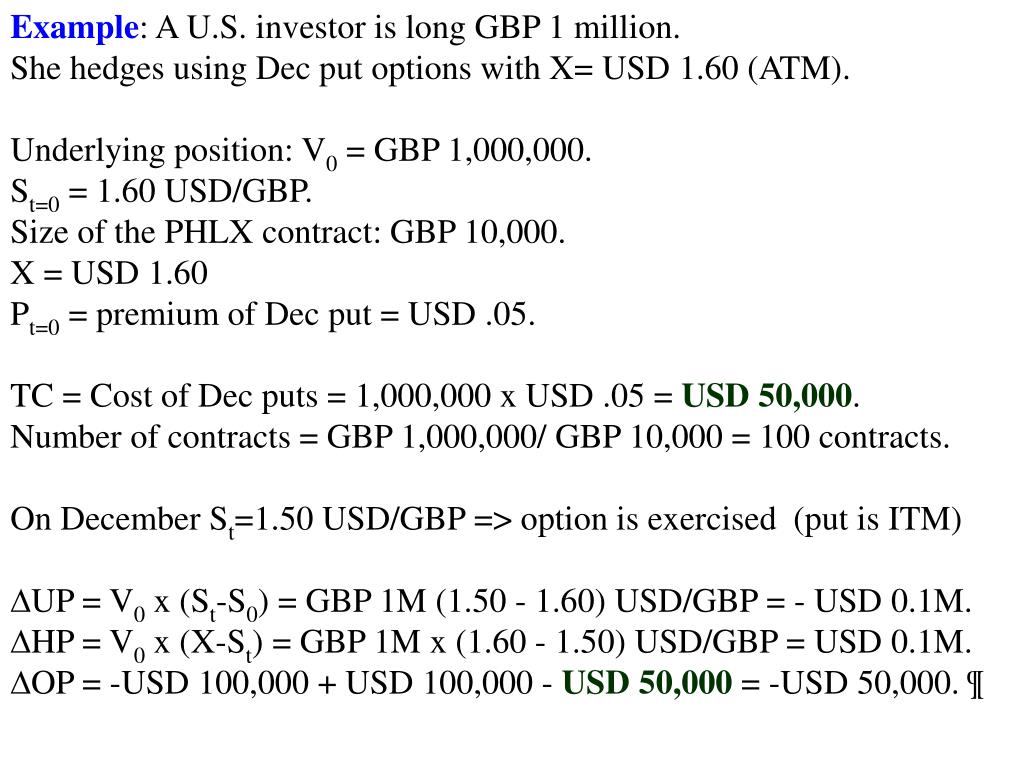Click the 'Underlying position' text line
The height and width of the screenshot is (768, 1024).
(301, 153)
